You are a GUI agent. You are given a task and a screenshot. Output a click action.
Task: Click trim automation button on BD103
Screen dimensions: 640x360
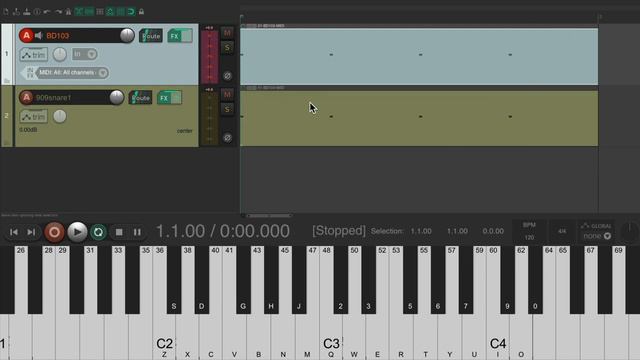pyautogui.click(x=34, y=54)
